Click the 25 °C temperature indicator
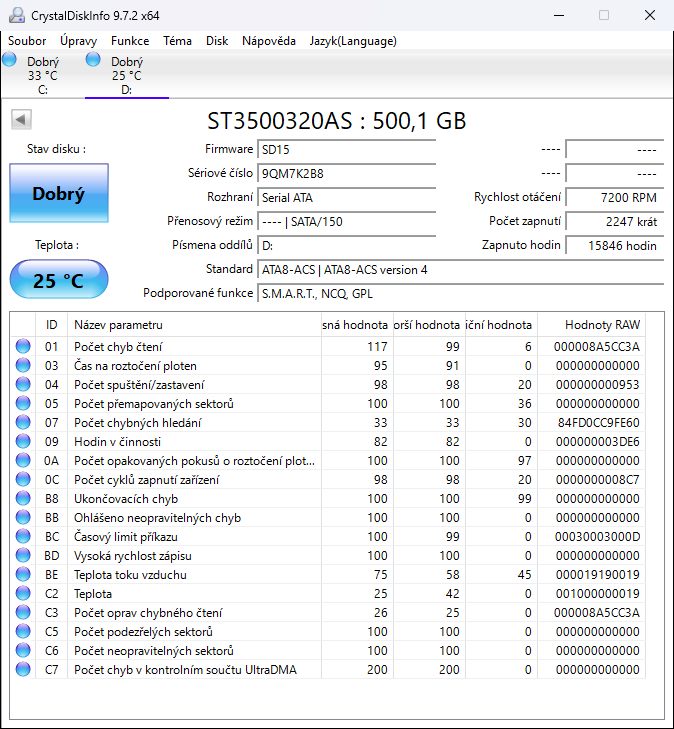The height and width of the screenshot is (729, 674). click(x=59, y=279)
